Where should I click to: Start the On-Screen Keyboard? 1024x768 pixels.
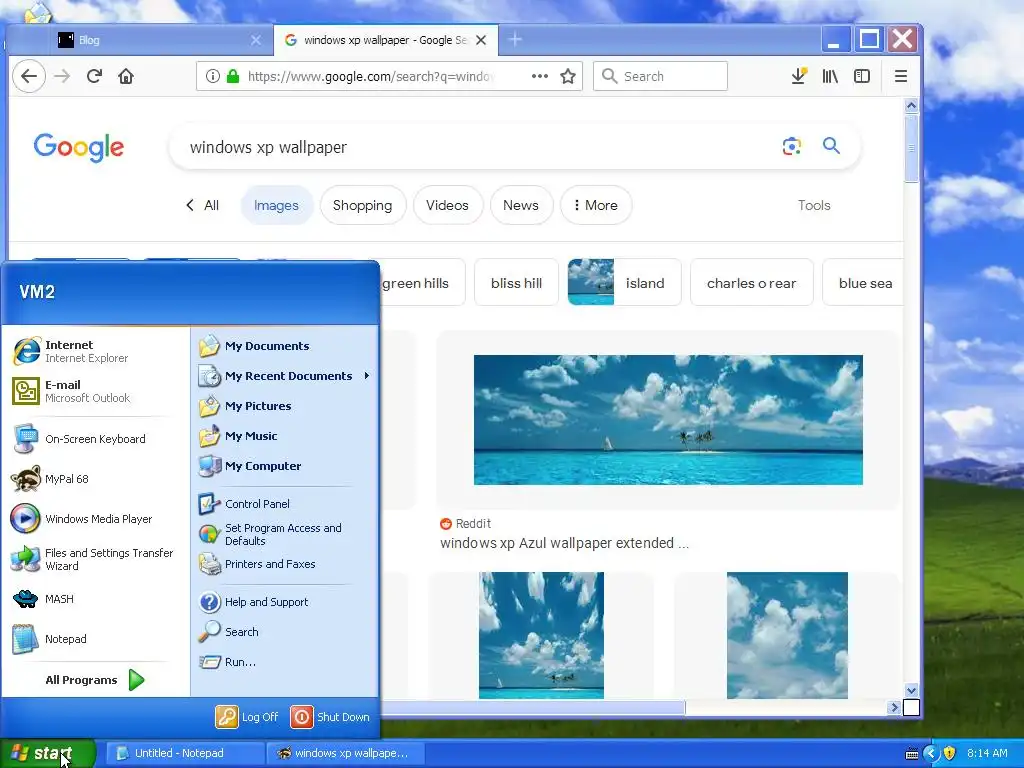[x=97, y=439]
